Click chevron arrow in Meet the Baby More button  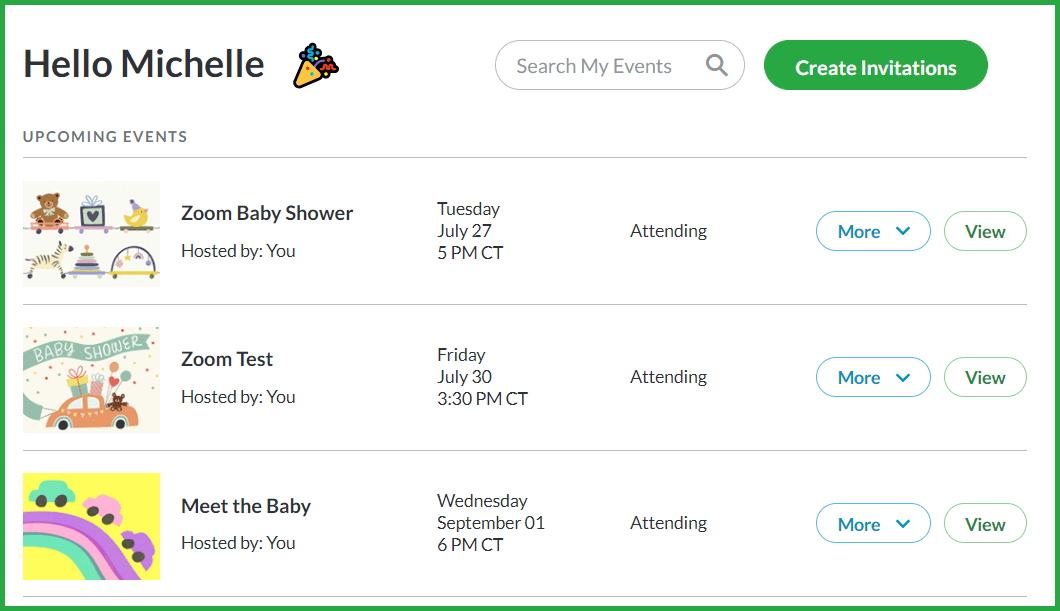click(902, 524)
